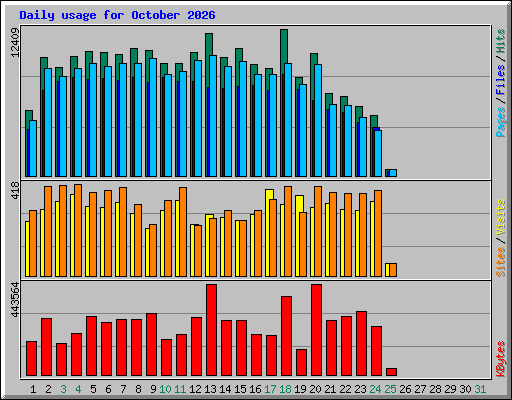512x400 pixels.
Task: Click the red KBytes bar for day 1
Action: [x=31, y=359]
